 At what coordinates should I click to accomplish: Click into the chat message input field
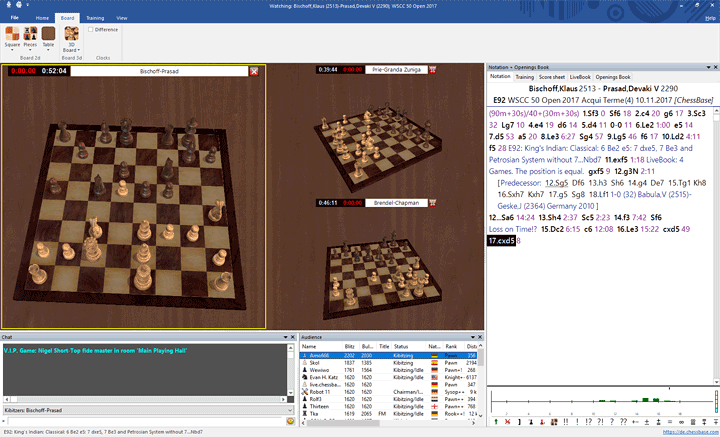(140, 421)
